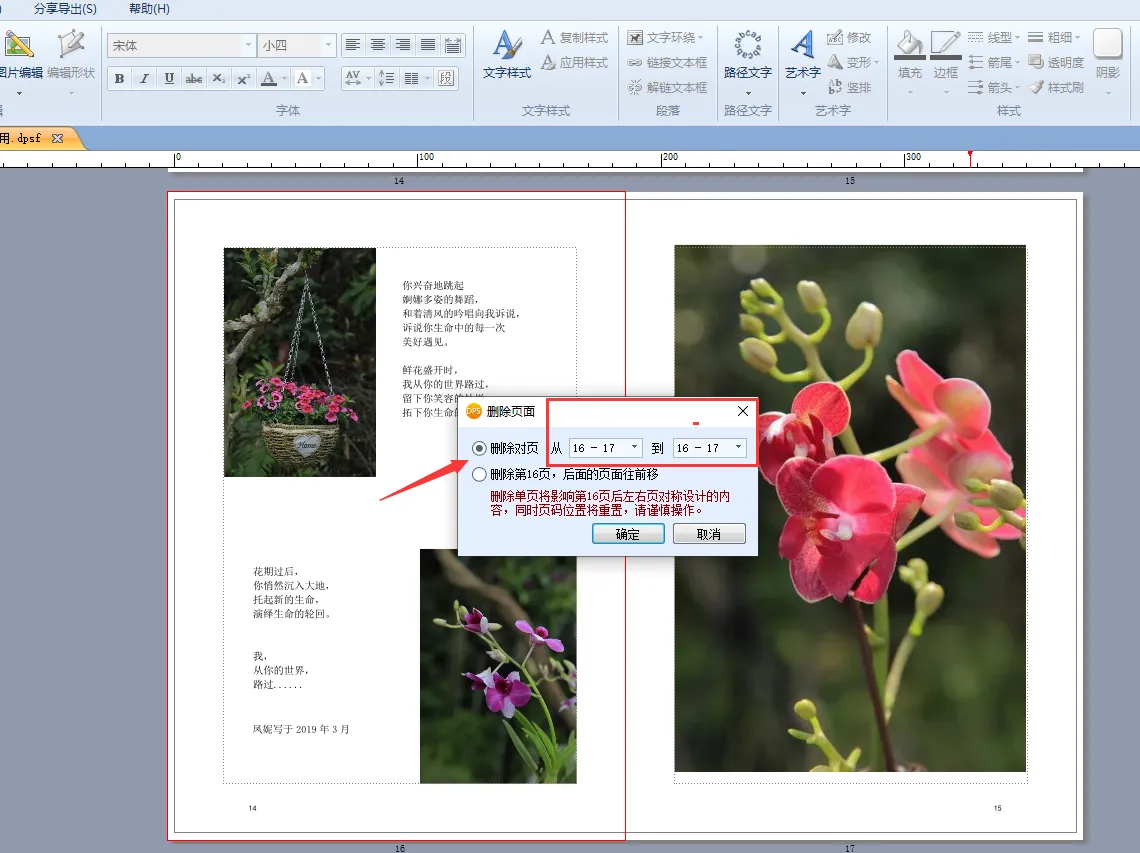Screen dimensions: 1140x853
Task: Select the 删除第16页 radio option
Action: tap(479, 475)
